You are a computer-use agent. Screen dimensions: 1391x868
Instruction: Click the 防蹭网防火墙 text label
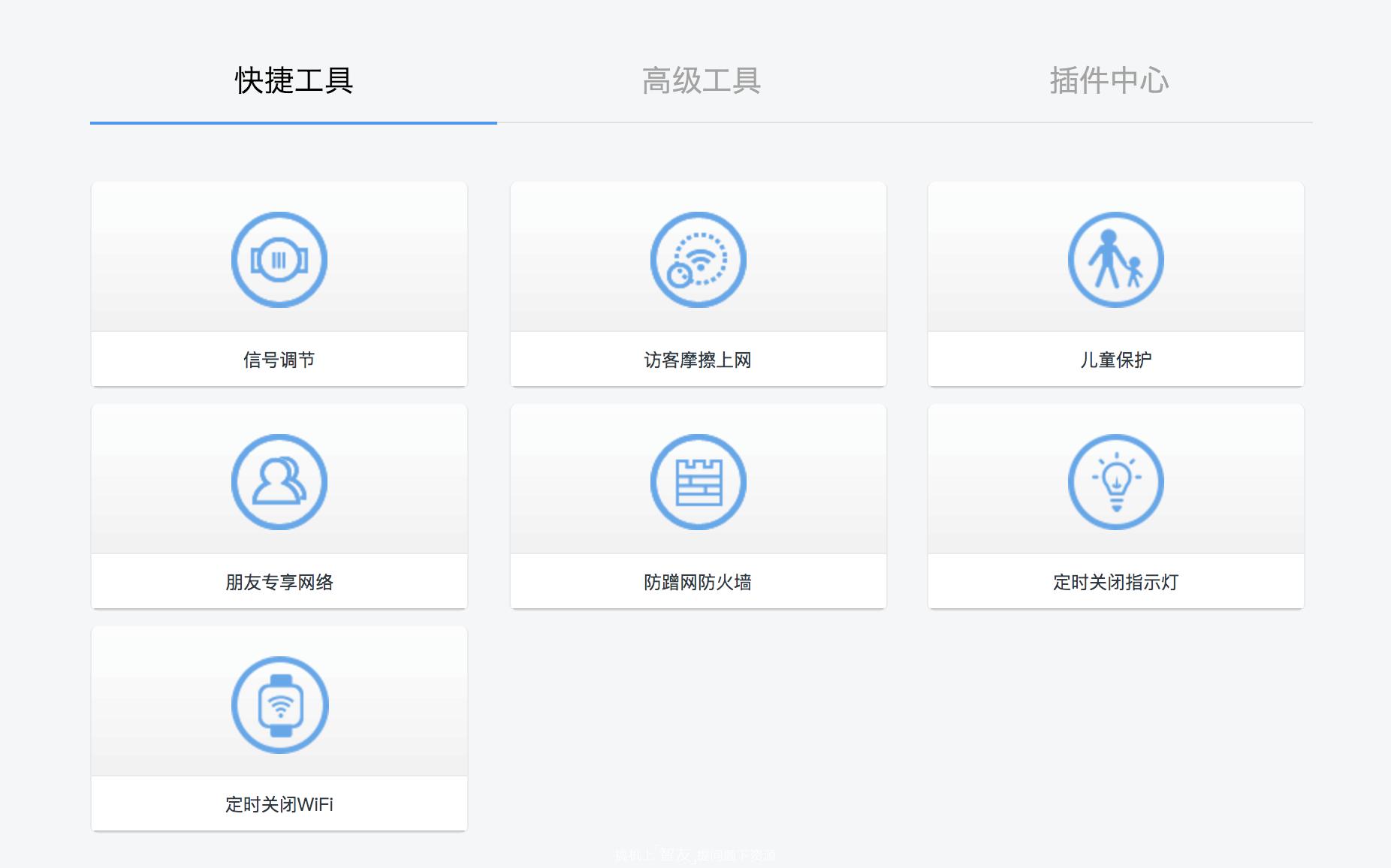[698, 582]
